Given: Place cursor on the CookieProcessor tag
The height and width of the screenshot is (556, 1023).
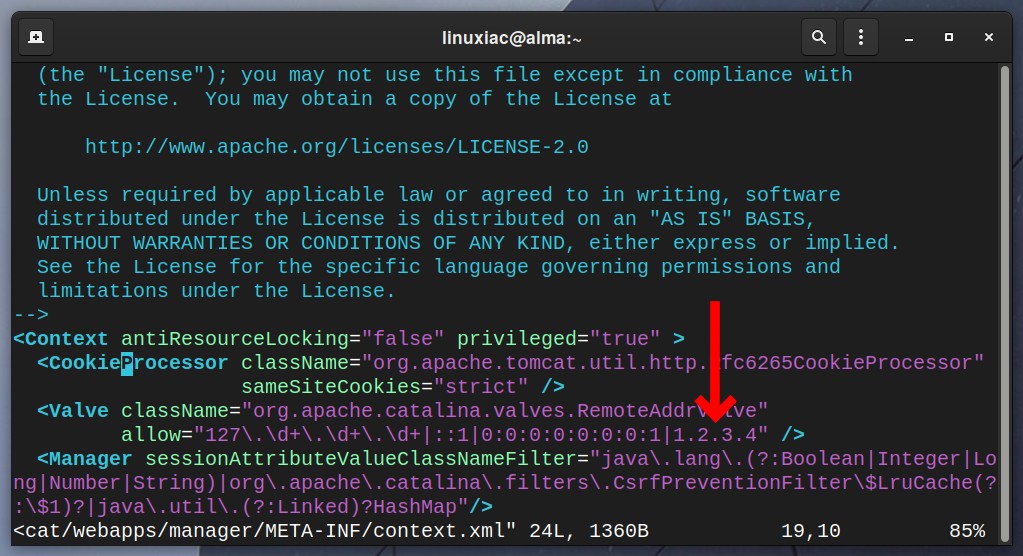Looking at the screenshot, I should (132, 363).
